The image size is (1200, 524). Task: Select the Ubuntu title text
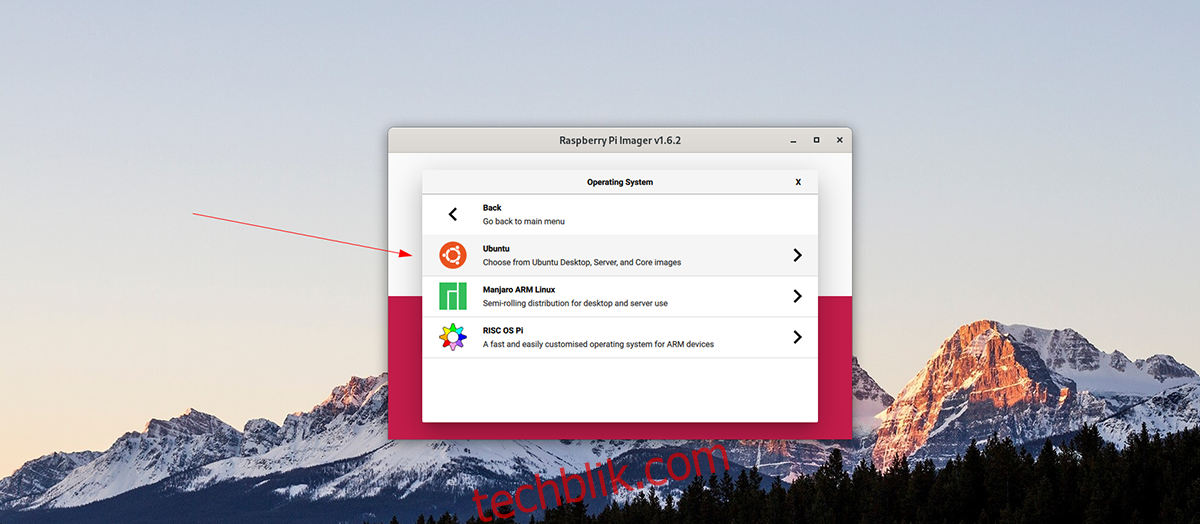497,248
